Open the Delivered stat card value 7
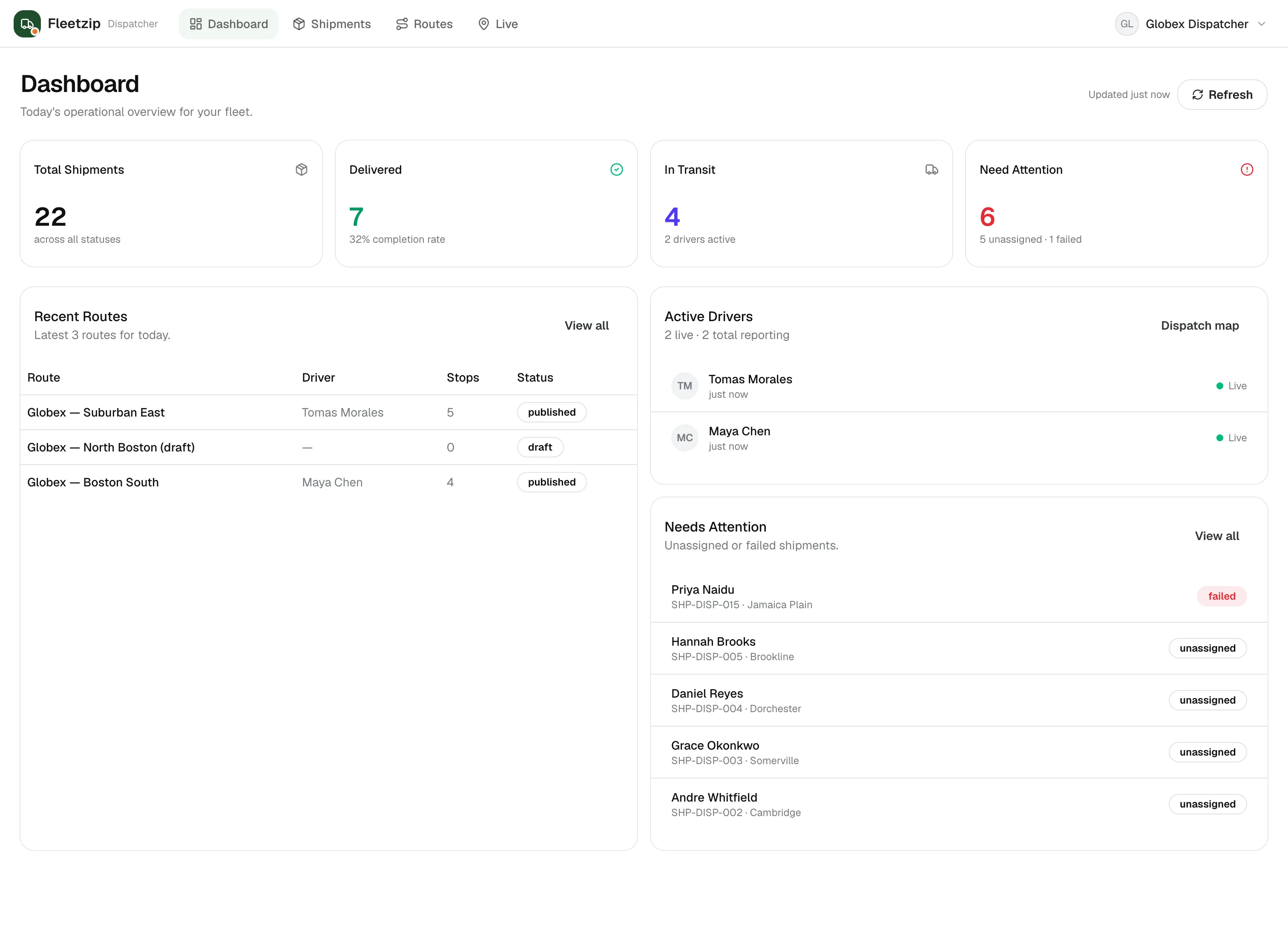1288x937 pixels. pos(356,217)
